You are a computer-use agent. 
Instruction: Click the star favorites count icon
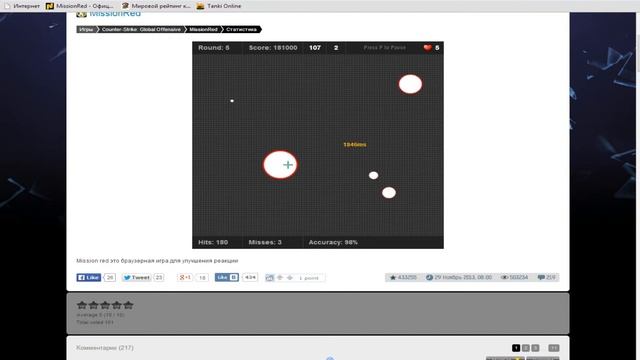[x=393, y=278]
